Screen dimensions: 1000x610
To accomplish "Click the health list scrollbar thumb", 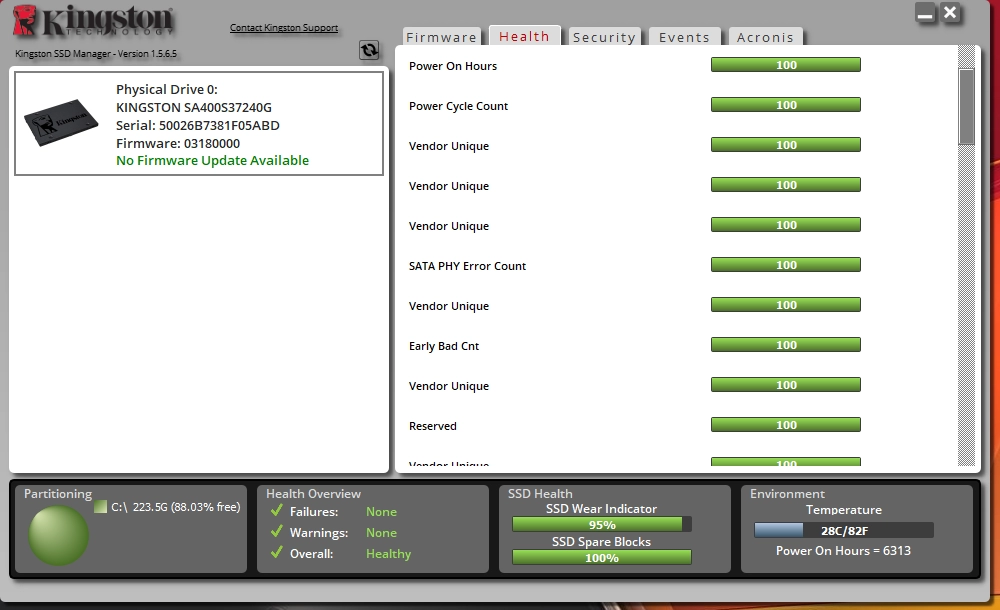I will (x=967, y=107).
